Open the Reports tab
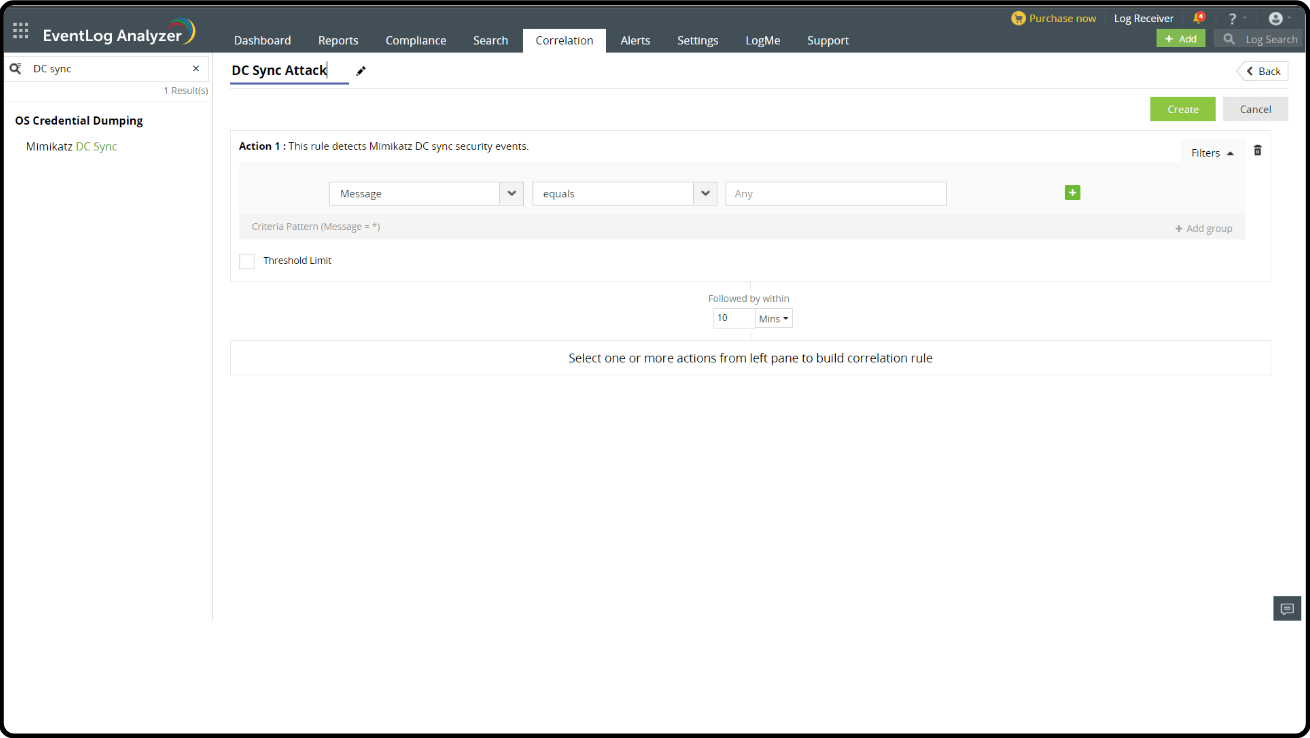 point(338,40)
